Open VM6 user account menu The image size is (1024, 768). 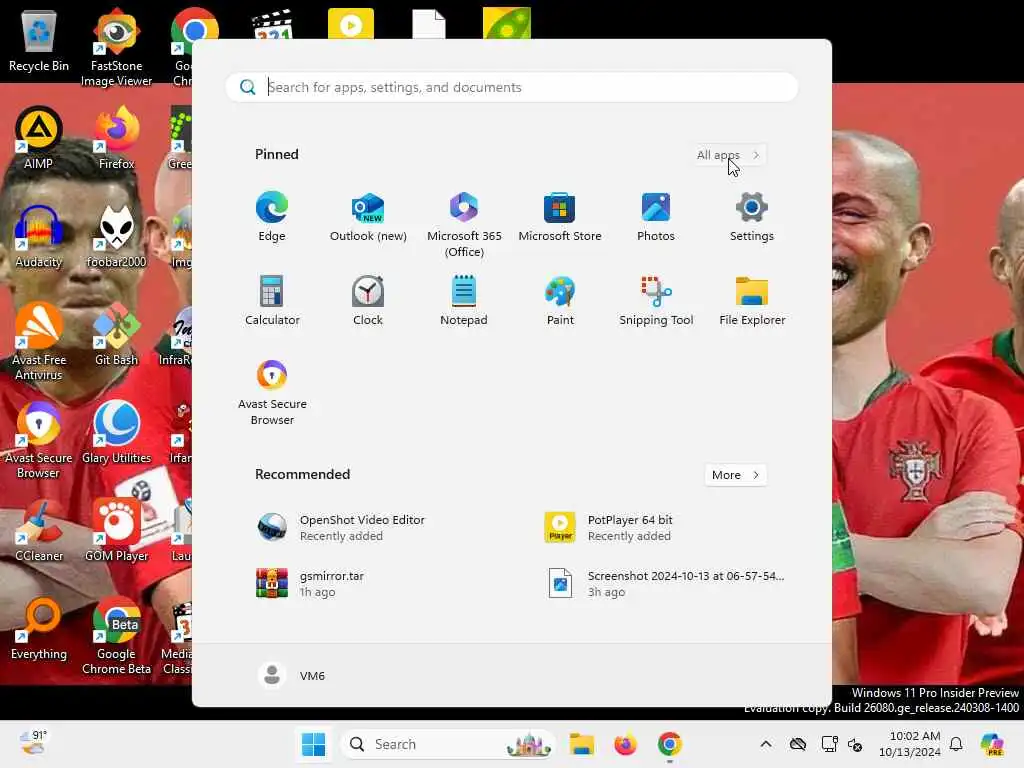291,675
